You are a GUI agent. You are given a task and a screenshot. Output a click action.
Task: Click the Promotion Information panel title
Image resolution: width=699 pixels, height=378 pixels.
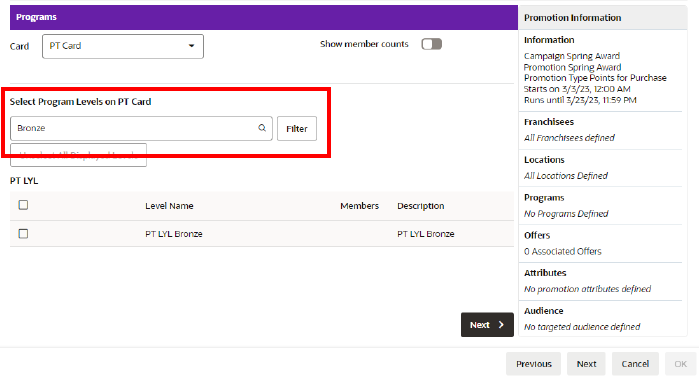pos(572,18)
